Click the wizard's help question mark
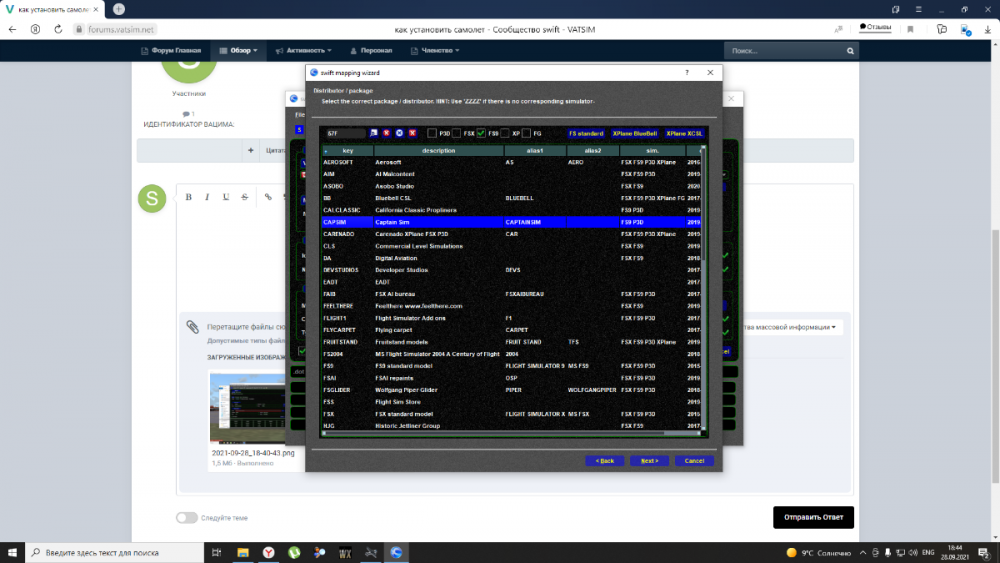This screenshot has height=563, width=1000. pos(687,73)
